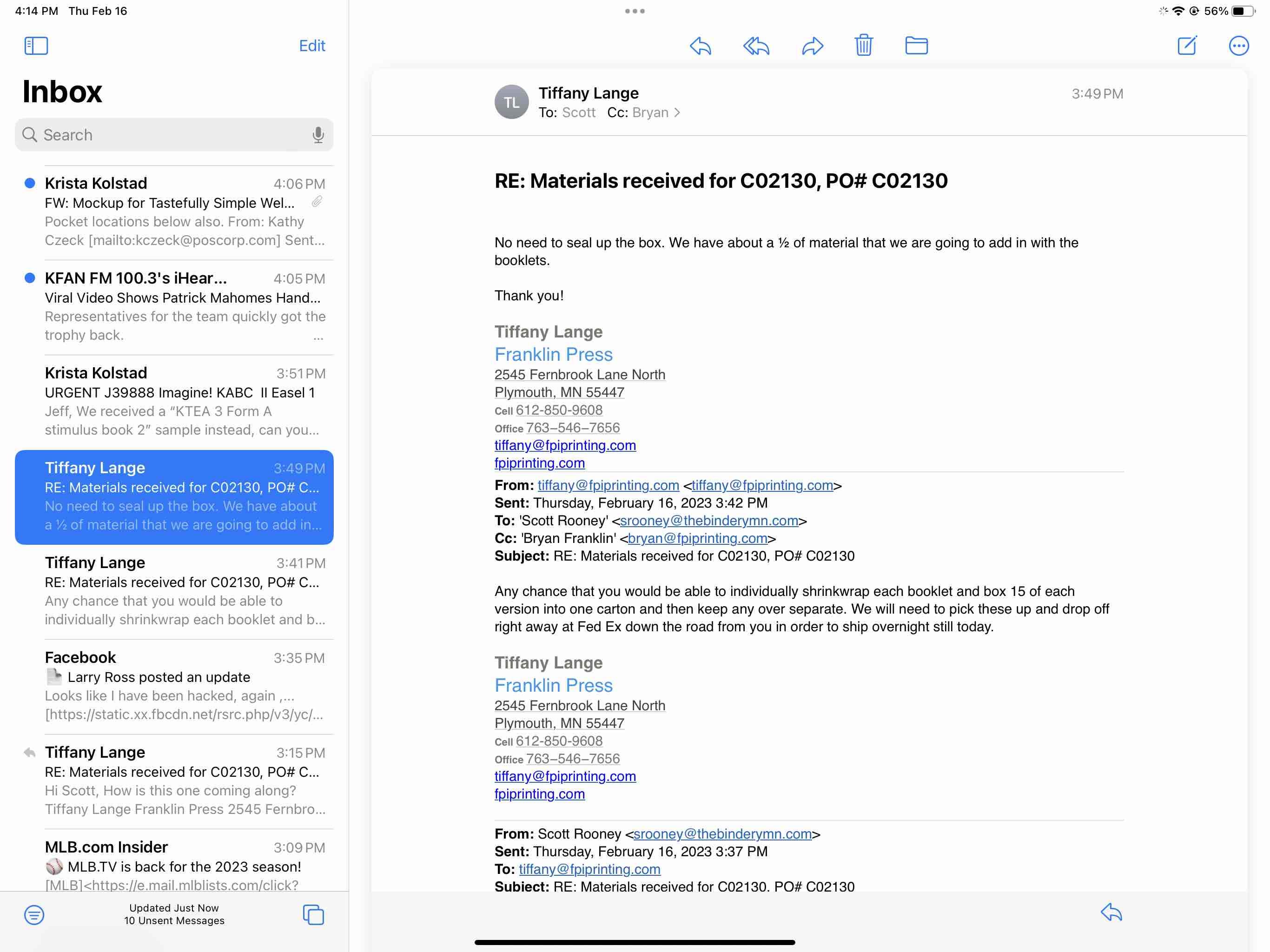Compose a new message icon
The width and height of the screenshot is (1270, 952).
(1187, 46)
